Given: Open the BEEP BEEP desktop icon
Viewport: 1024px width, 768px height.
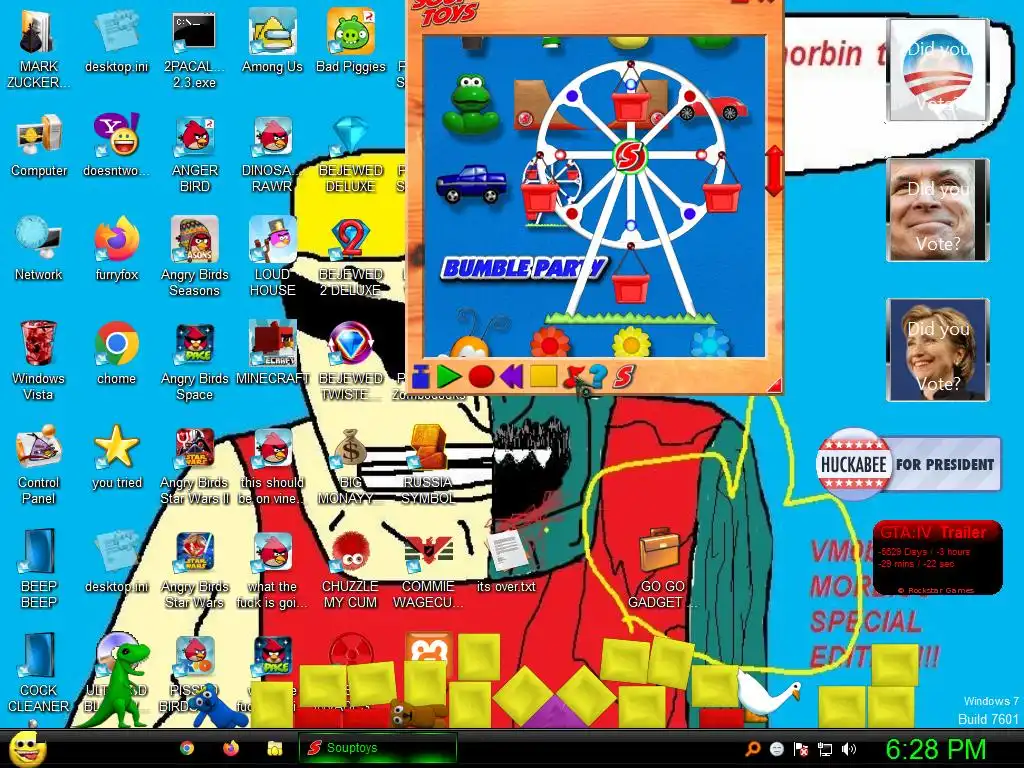Looking at the screenshot, I should (x=39, y=568).
